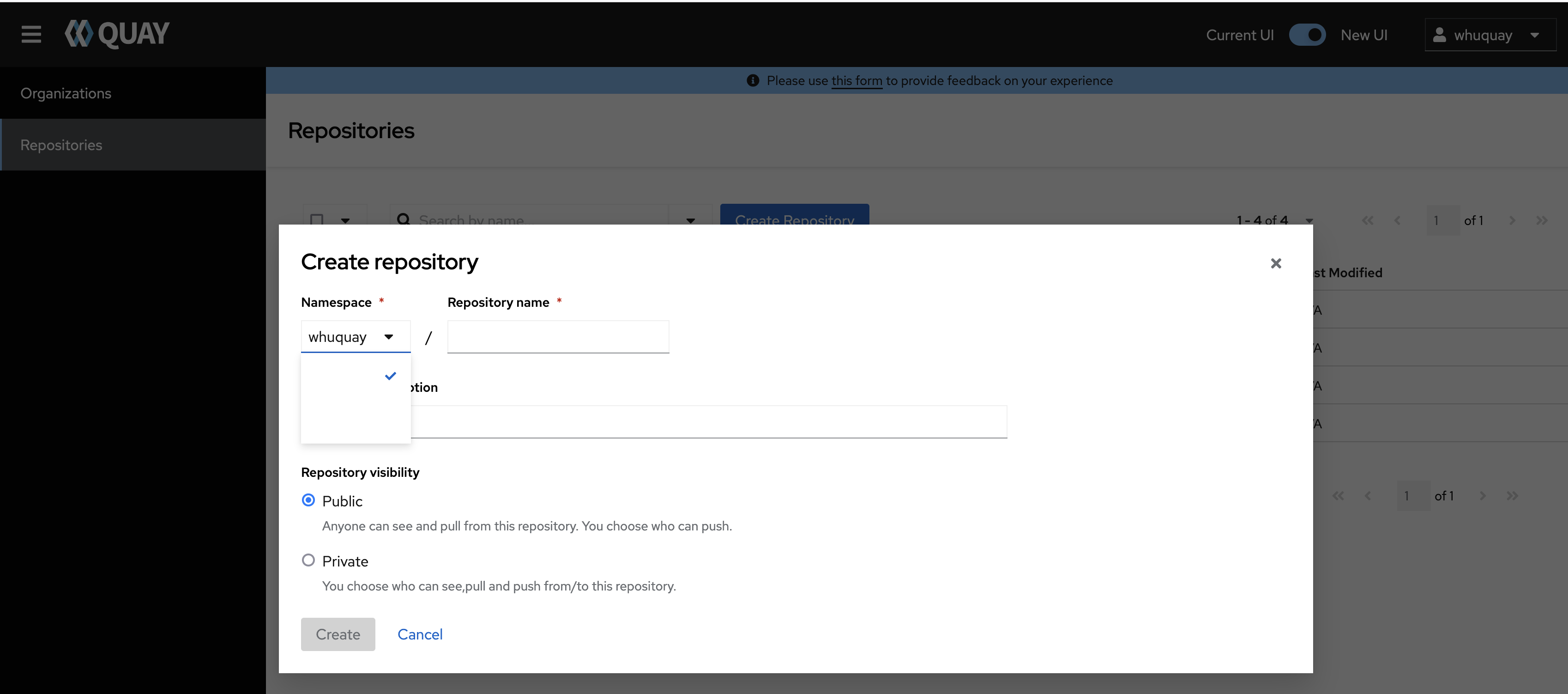The width and height of the screenshot is (1568, 694).
Task: Go to last page in bottom pagination
Action: (x=1512, y=496)
